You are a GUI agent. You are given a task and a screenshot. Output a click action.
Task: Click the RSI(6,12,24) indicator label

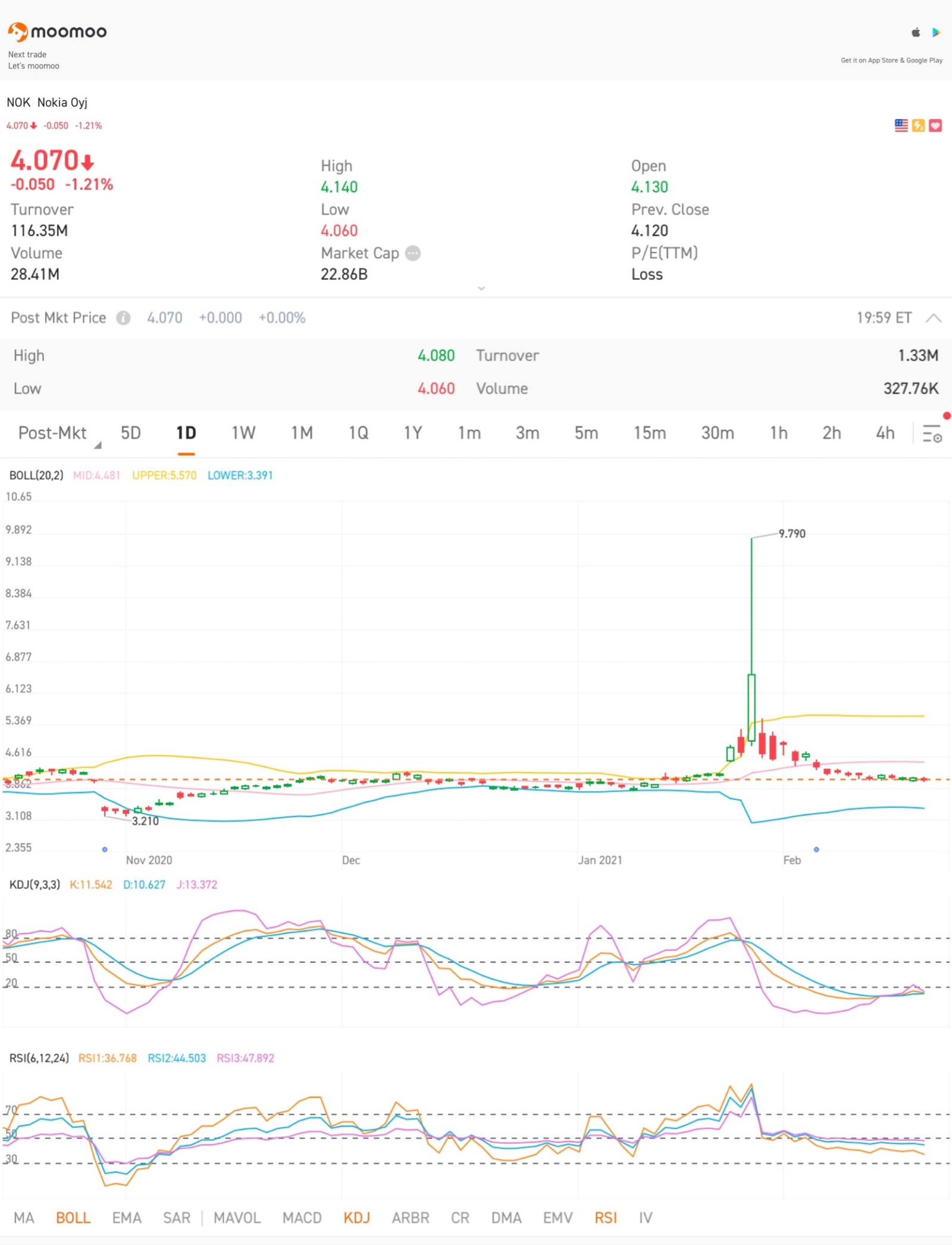point(39,1059)
